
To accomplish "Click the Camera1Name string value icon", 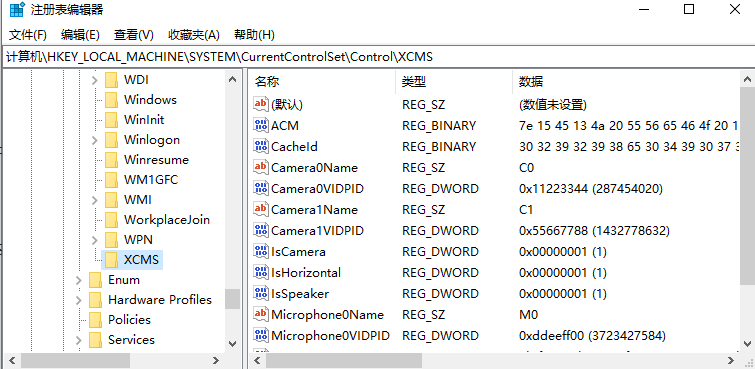I will [x=260, y=209].
